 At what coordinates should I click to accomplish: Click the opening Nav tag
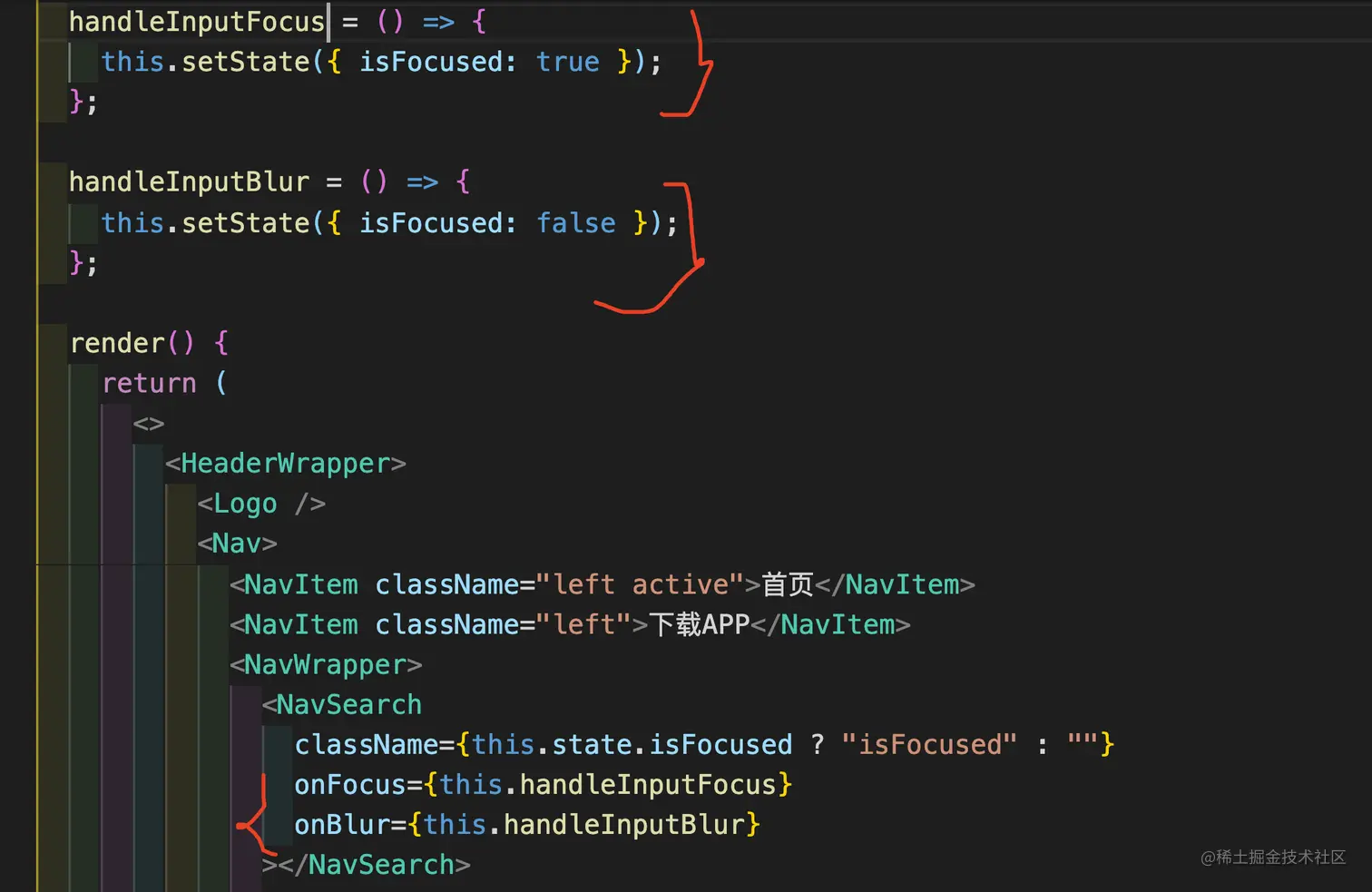(238, 544)
